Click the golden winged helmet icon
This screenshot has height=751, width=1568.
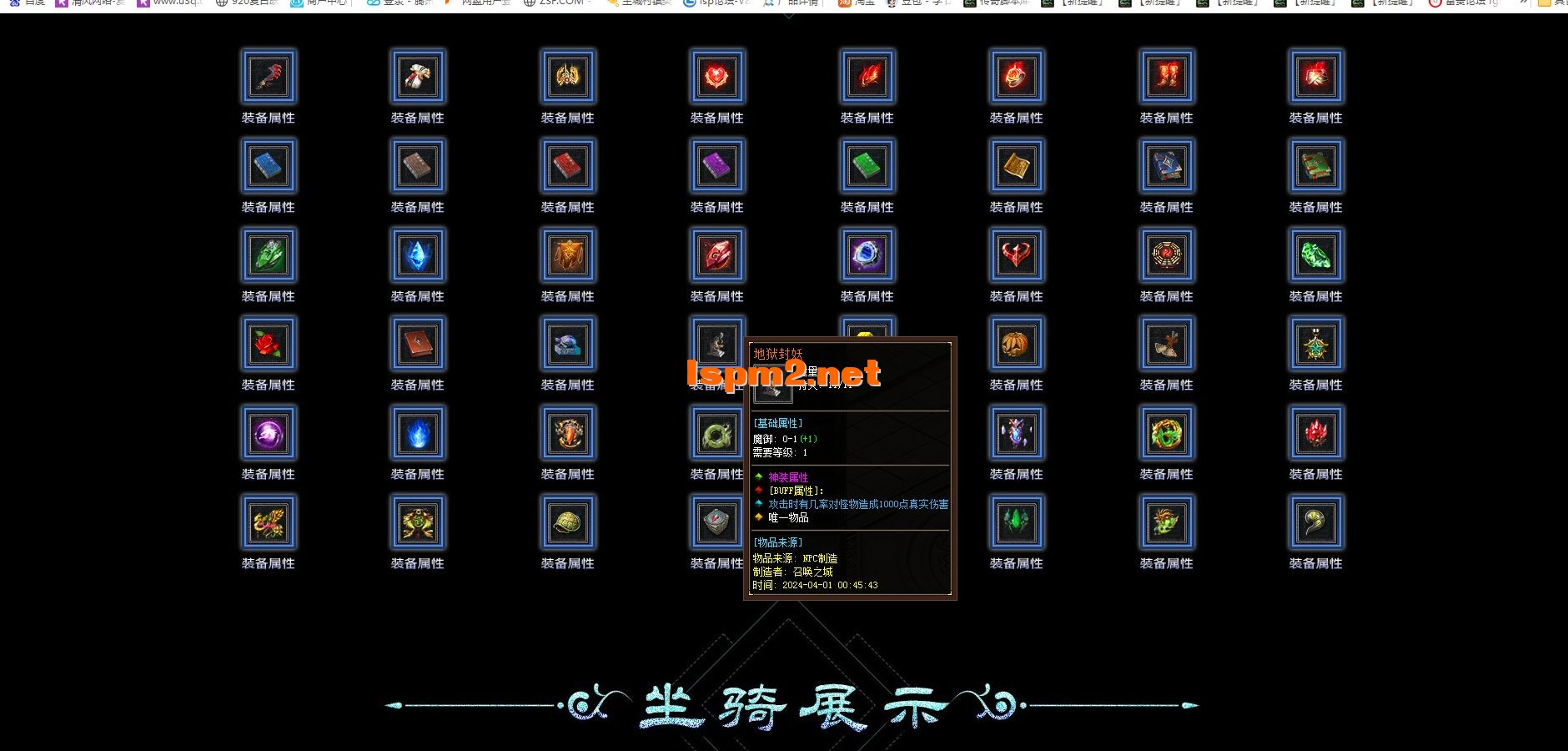pos(568,77)
